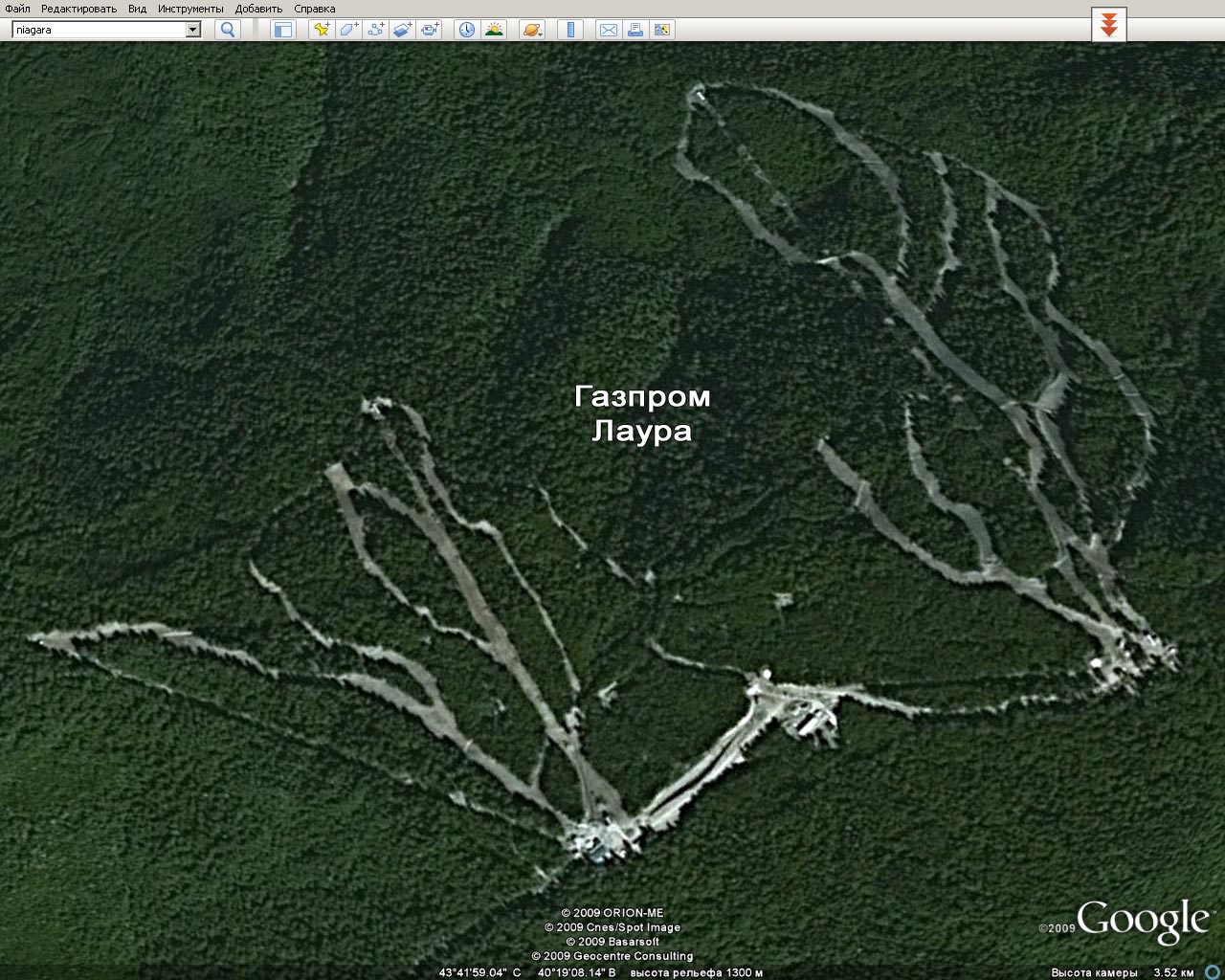
Task: Open the Добавить menu
Action: click(258, 9)
